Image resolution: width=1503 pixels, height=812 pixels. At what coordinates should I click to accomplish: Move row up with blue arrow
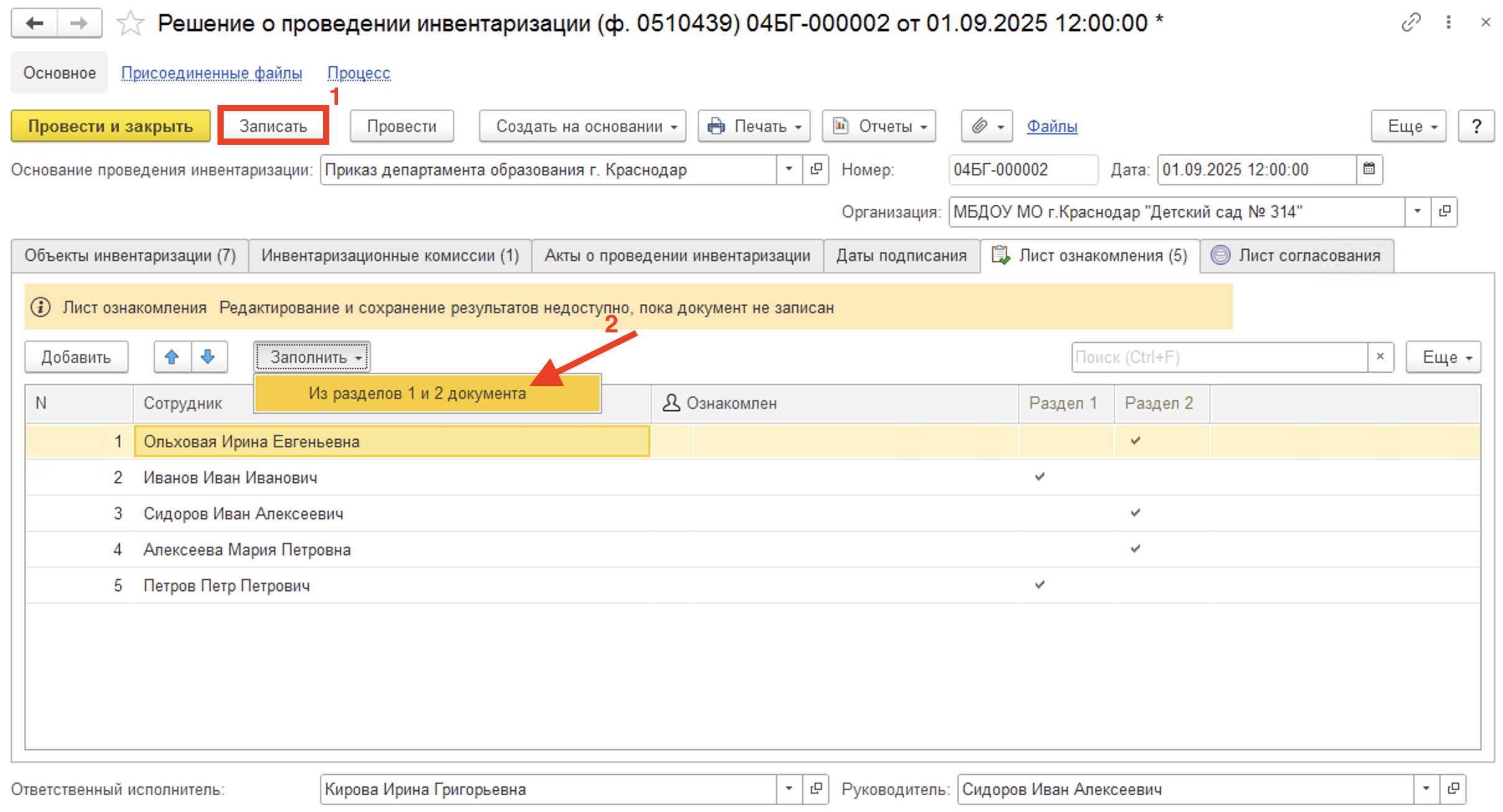coord(172,357)
